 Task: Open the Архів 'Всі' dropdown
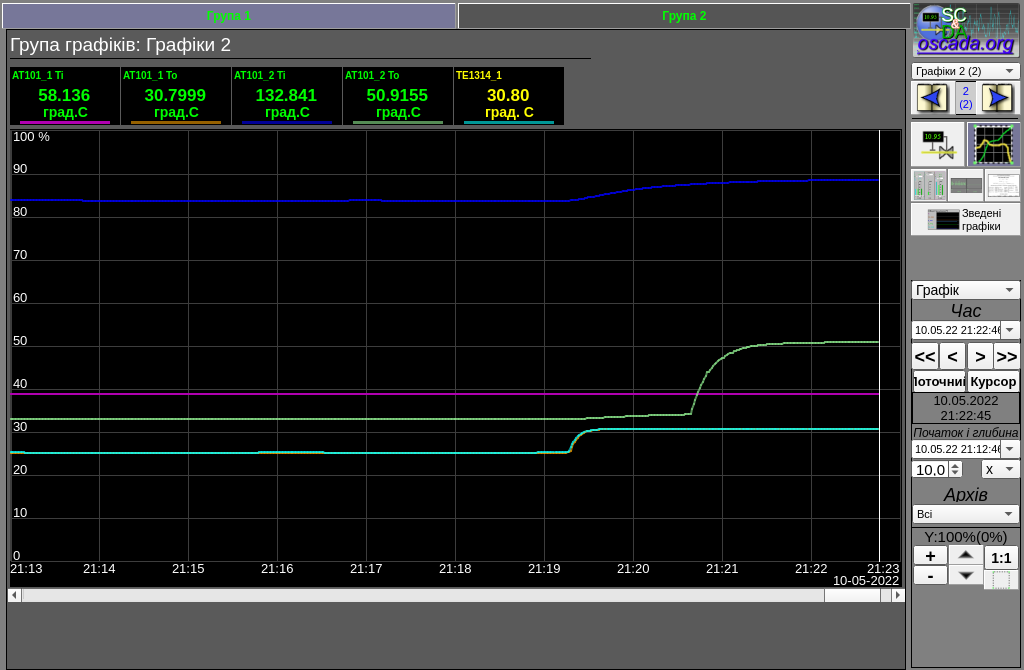point(965,514)
